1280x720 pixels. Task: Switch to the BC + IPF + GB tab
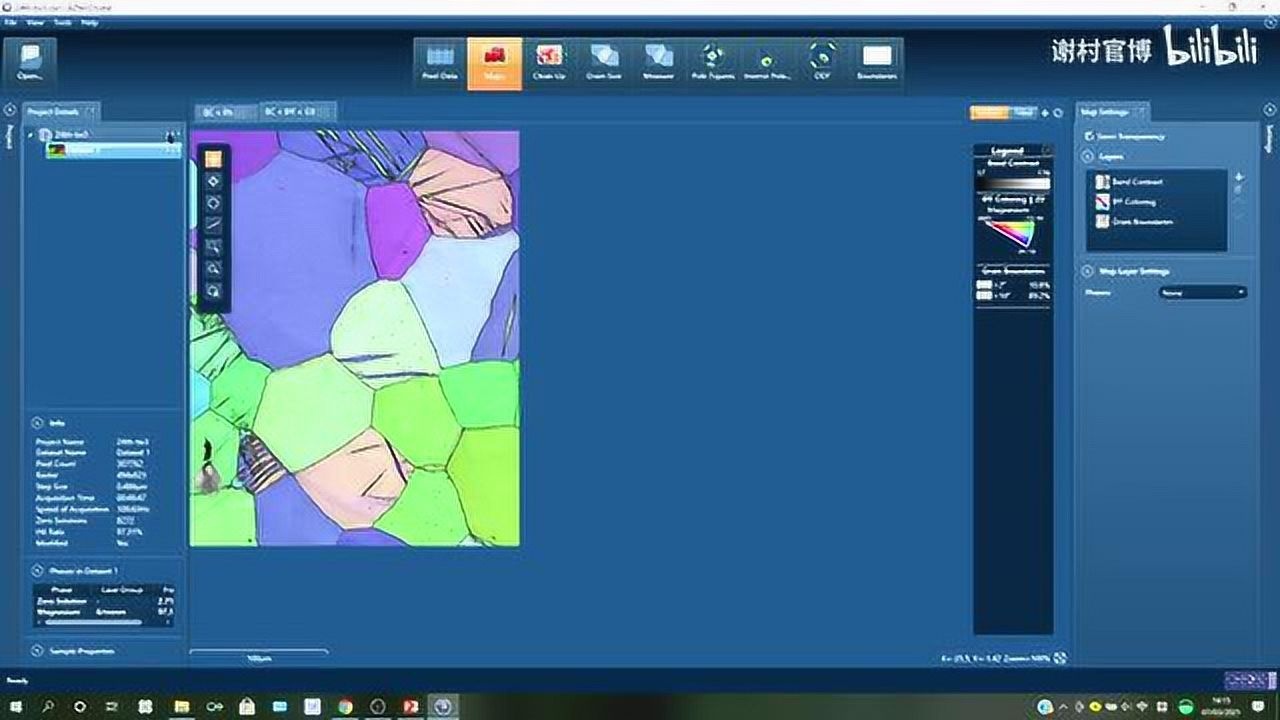[x=296, y=112]
